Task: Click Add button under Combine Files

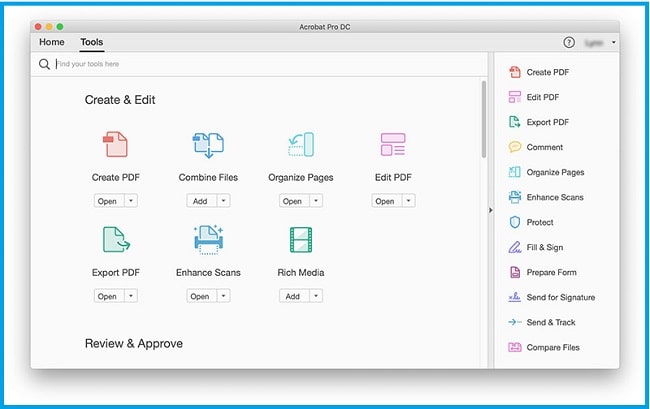Action: 201,201
